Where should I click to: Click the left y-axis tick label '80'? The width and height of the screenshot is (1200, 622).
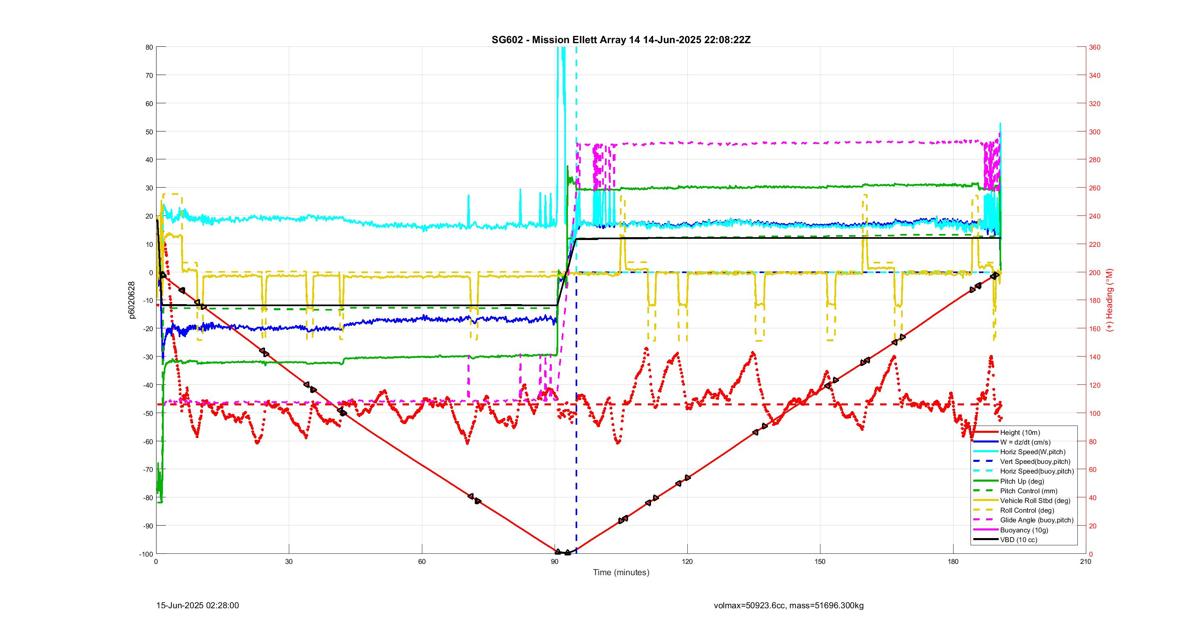pos(148,47)
